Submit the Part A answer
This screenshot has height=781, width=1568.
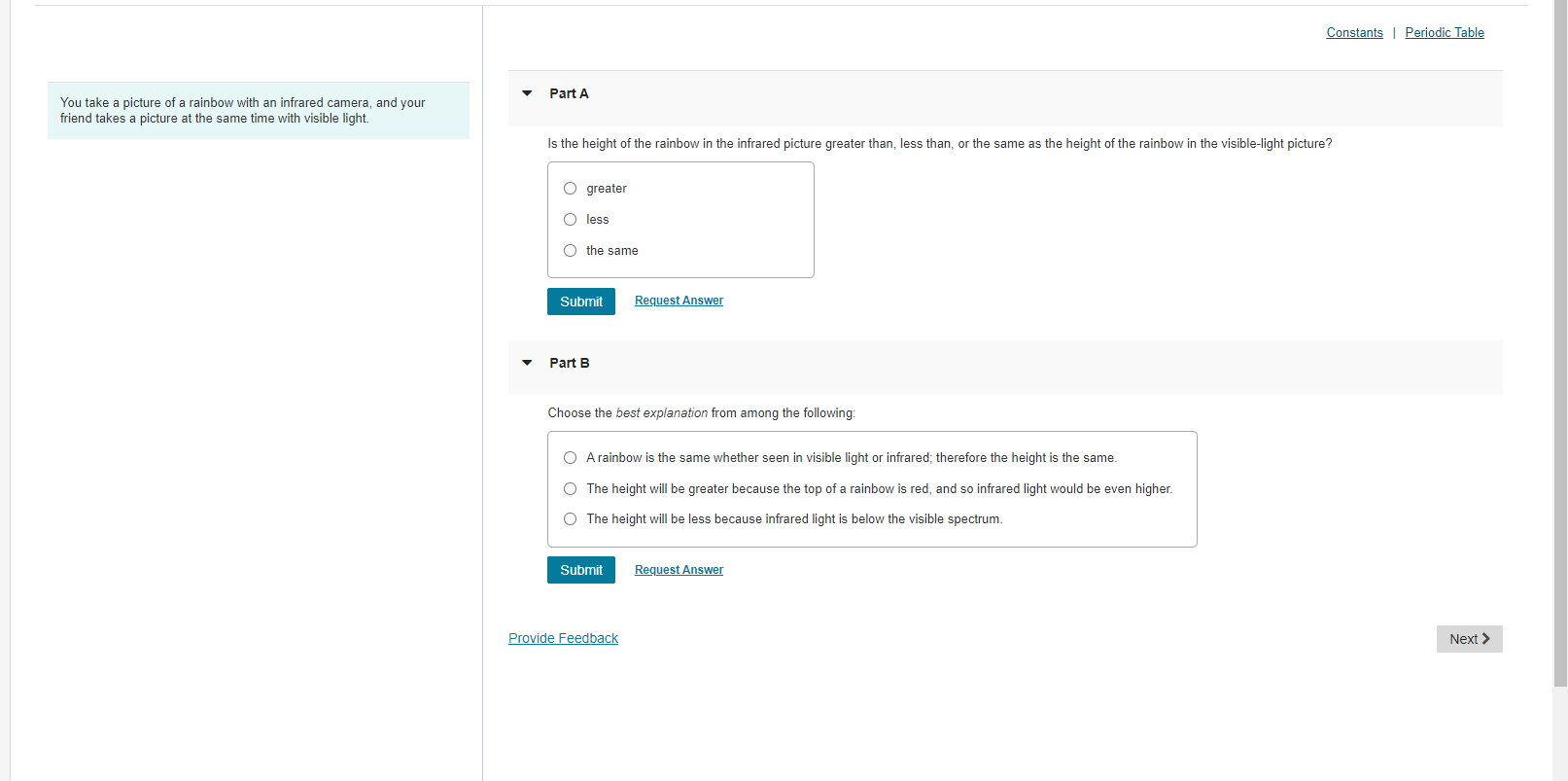coord(581,302)
